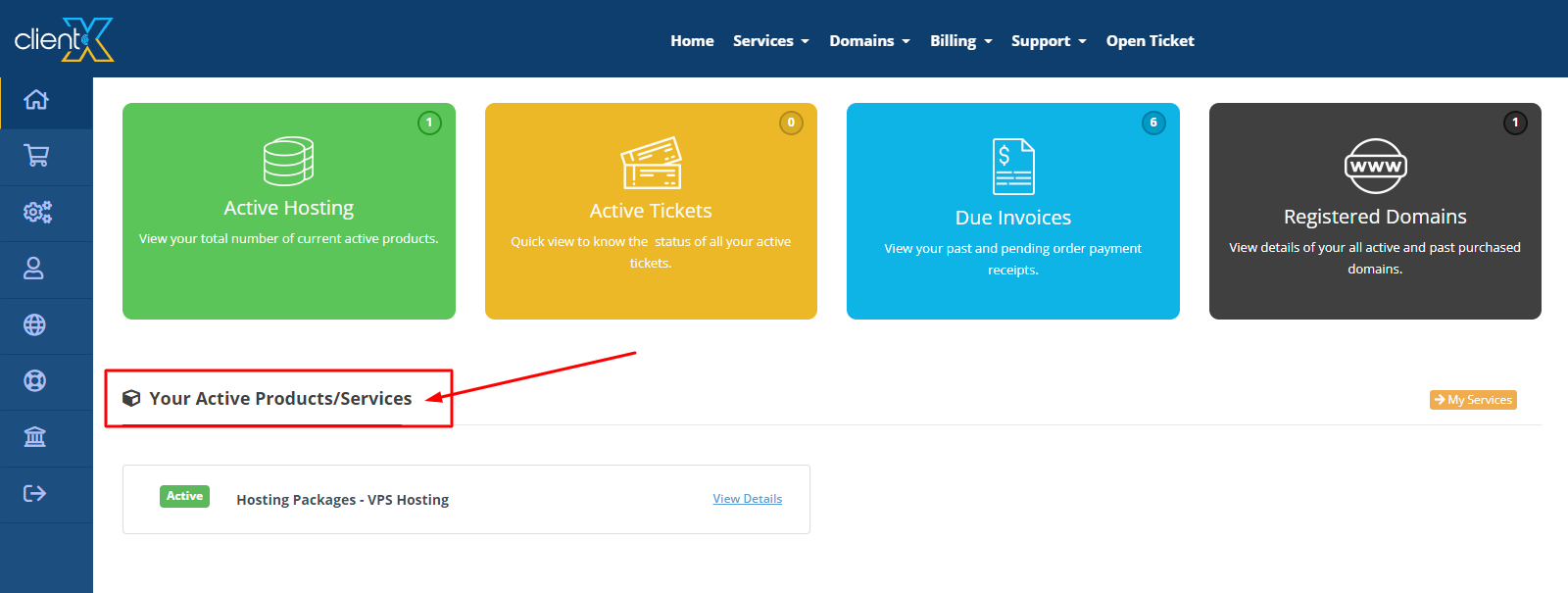Go to Home in the top navigation

[x=692, y=41]
